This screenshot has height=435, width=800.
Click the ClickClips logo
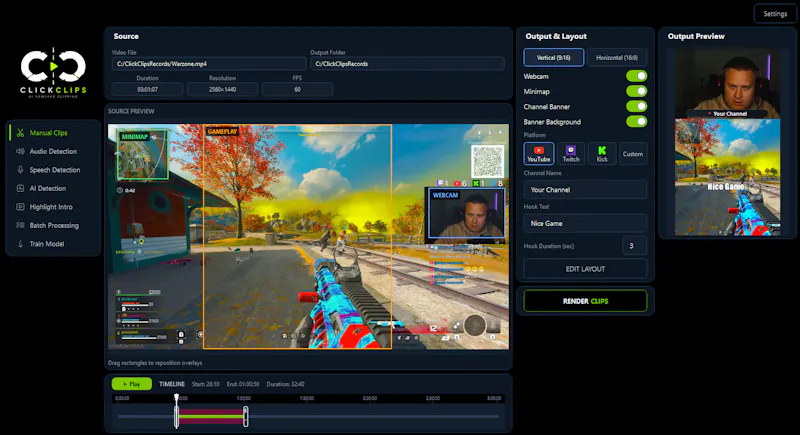coord(54,71)
